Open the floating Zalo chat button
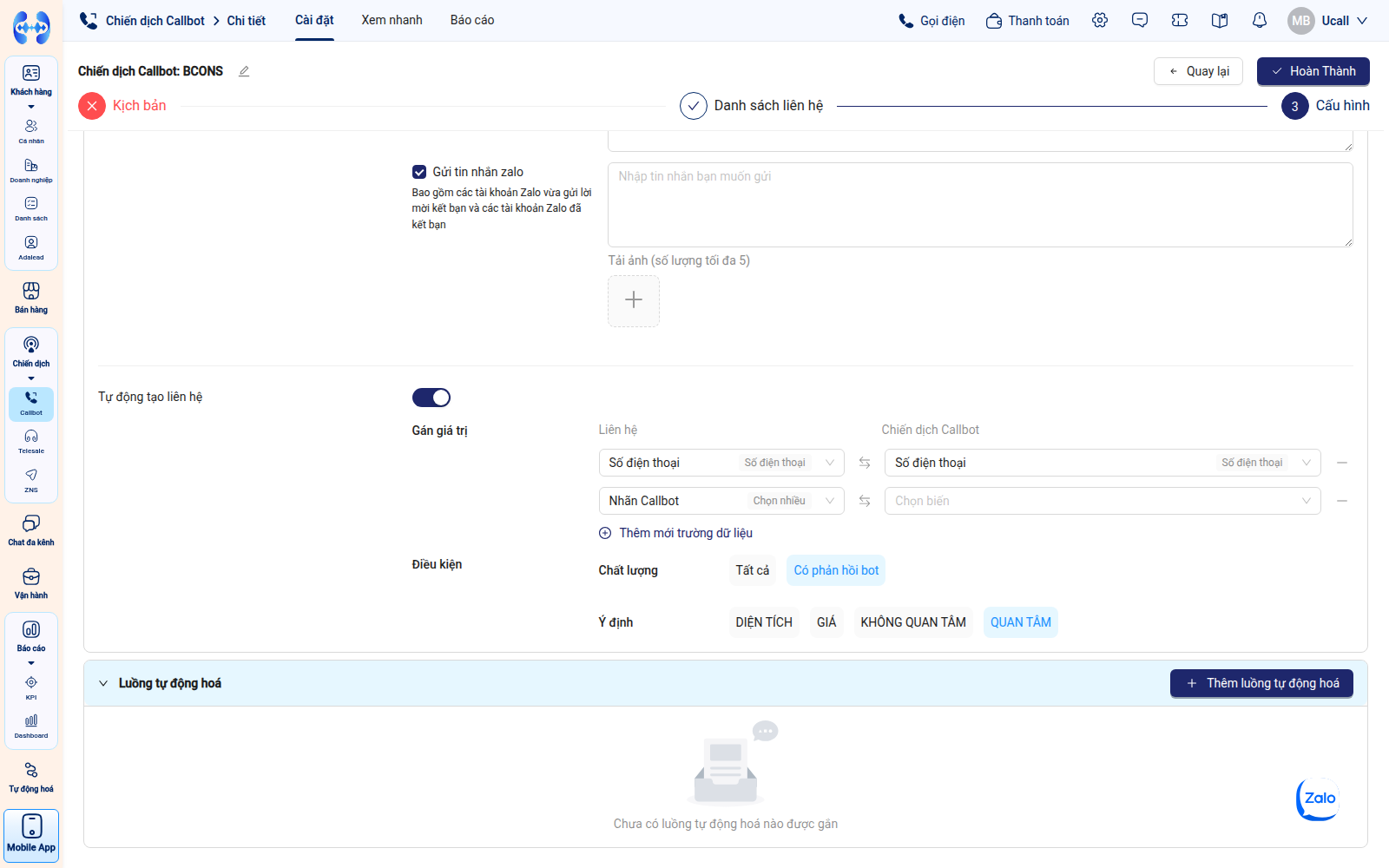 tap(1318, 799)
